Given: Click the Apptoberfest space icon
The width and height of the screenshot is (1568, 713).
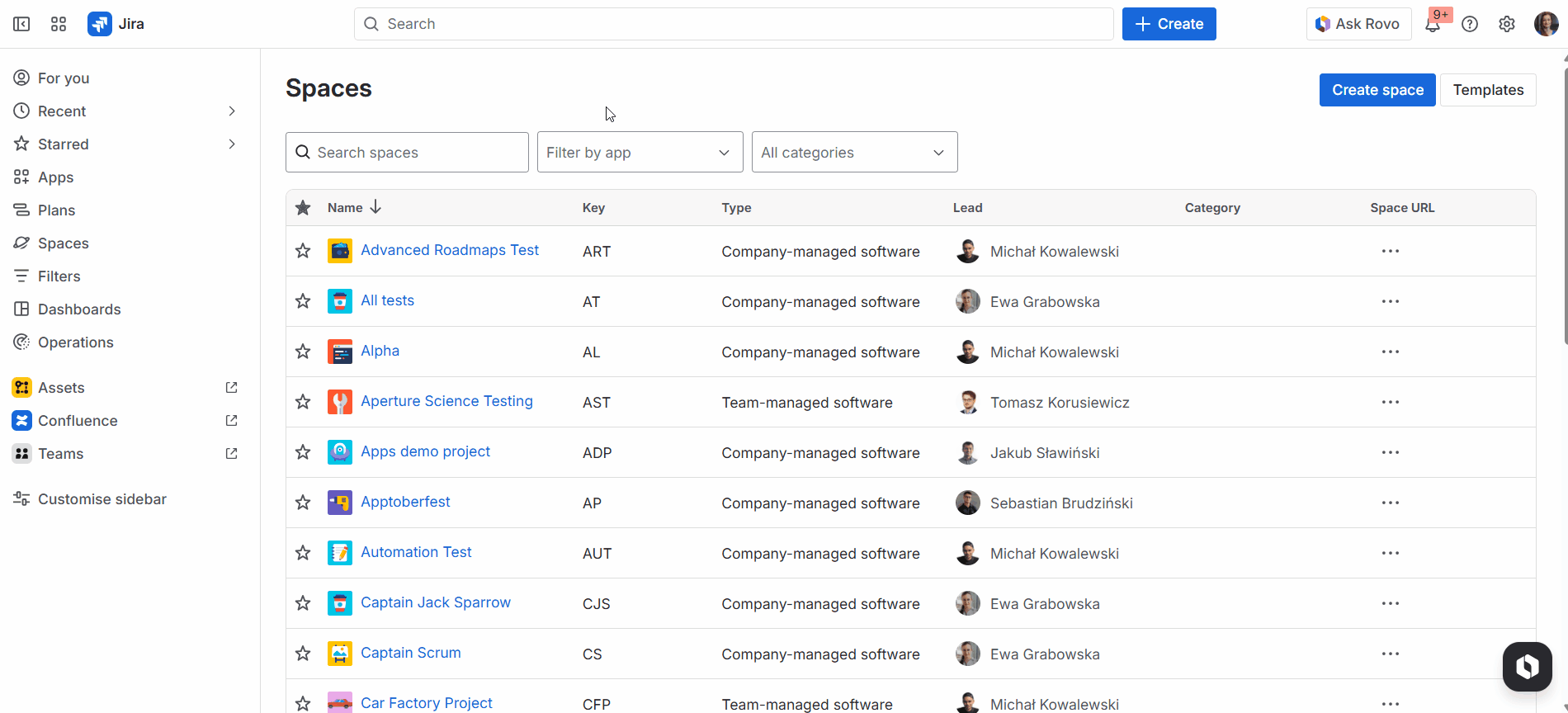Looking at the screenshot, I should [x=340, y=503].
